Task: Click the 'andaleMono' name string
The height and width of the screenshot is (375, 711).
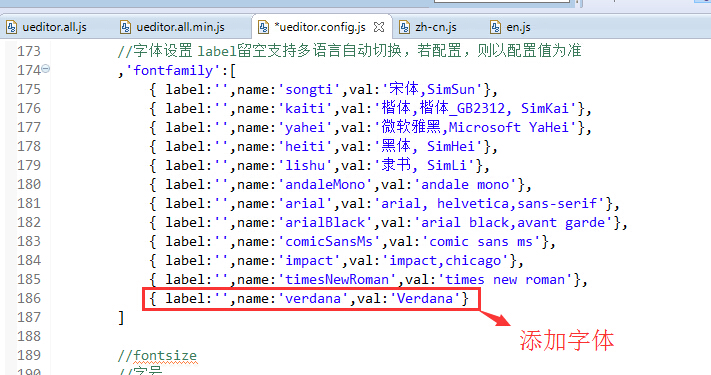Action: tap(325, 185)
